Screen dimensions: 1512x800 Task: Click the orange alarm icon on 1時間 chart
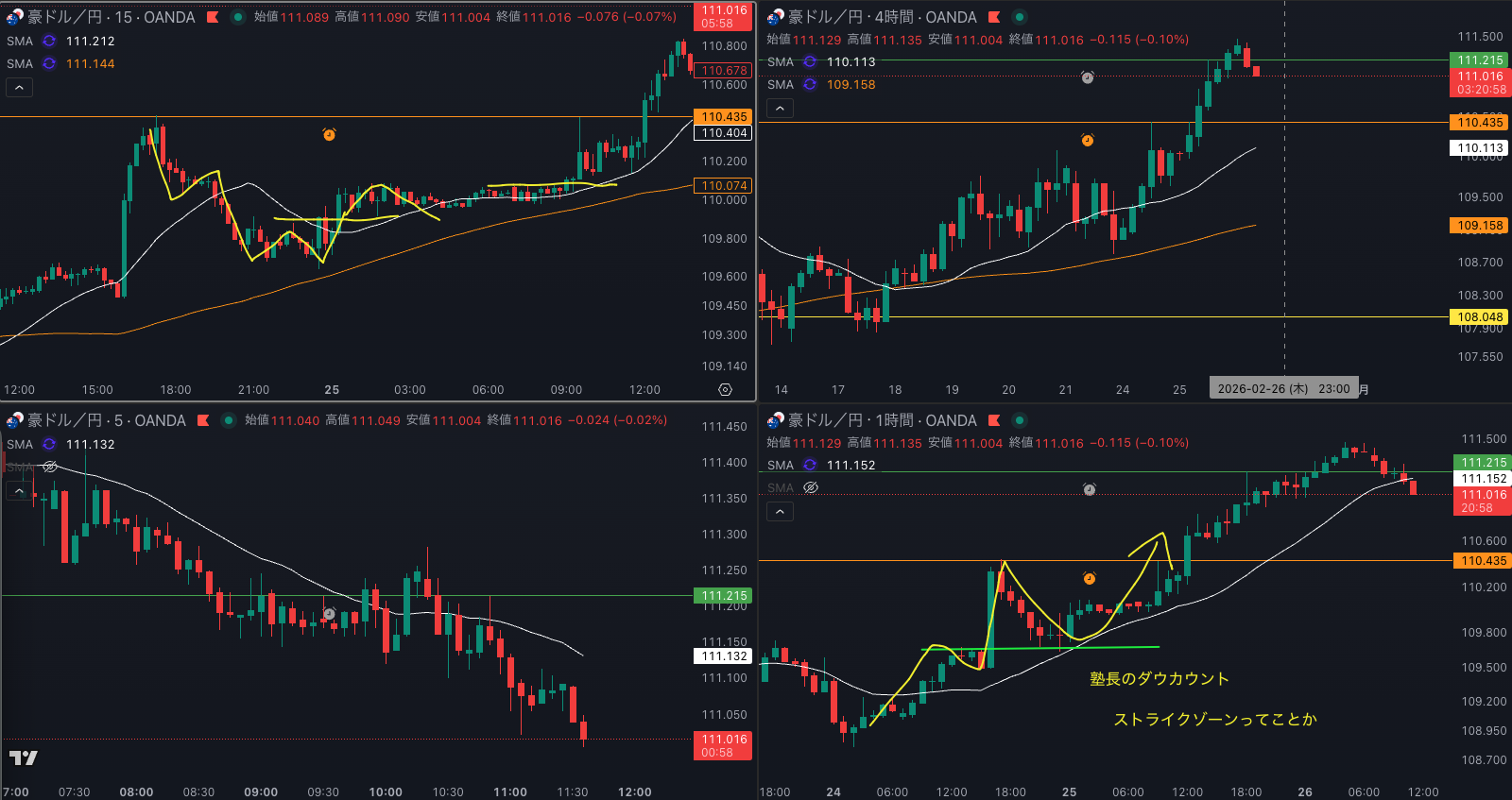(x=1089, y=578)
